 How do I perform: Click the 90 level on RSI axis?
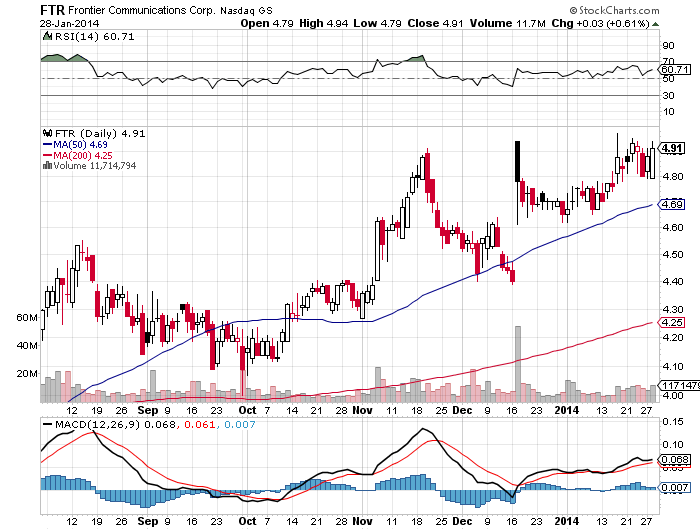(x=668, y=46)
